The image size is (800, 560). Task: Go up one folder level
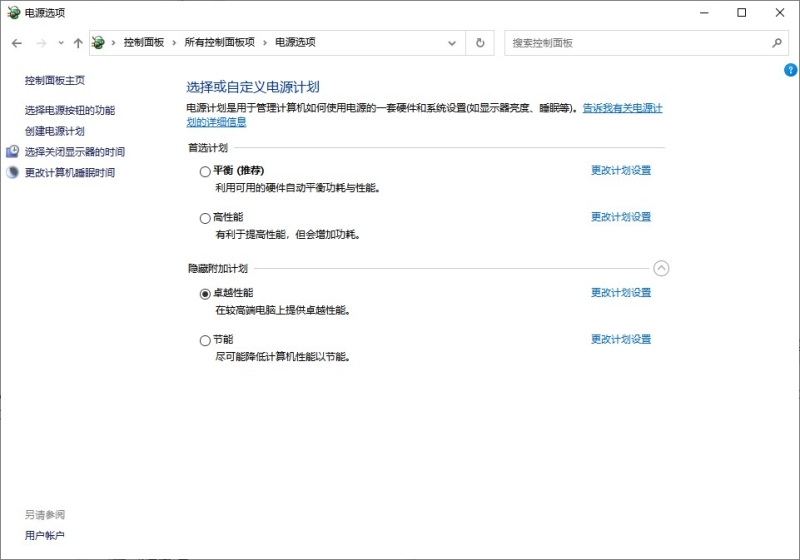tap(78, 43)
